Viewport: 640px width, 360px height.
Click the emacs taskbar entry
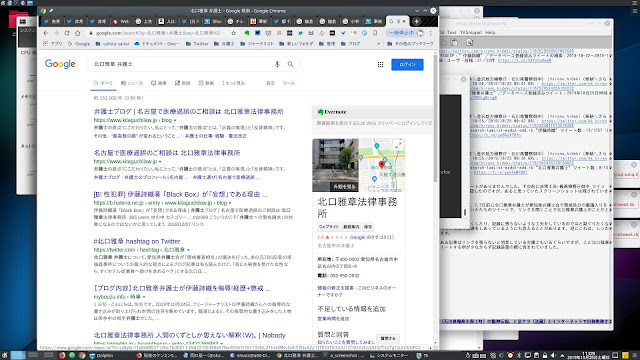pos(250,356)
